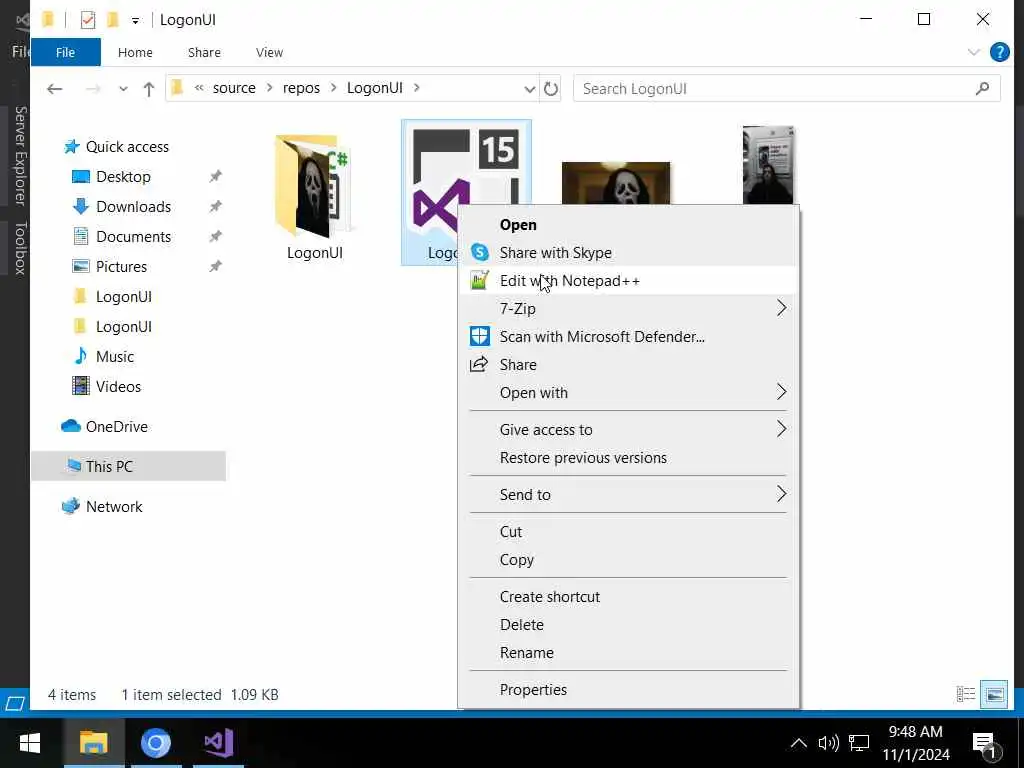Image resolution: width=1024 pixels, height=768 pixels.
Task: Choose Create shortcut
Action: point(628,597)
